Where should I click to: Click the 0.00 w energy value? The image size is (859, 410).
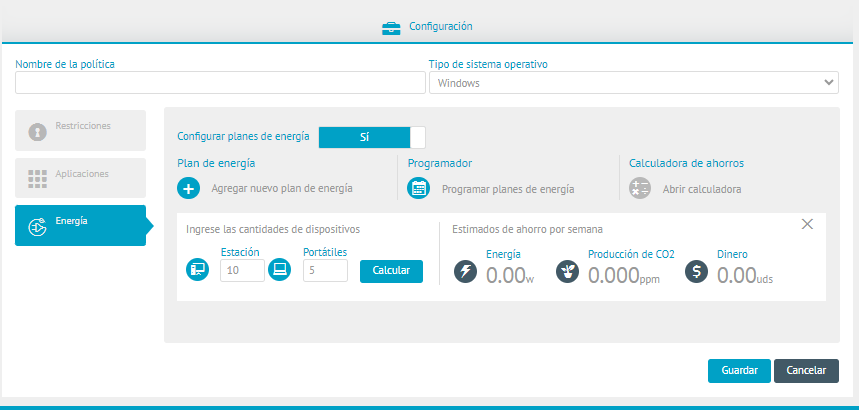click(510, 275)
